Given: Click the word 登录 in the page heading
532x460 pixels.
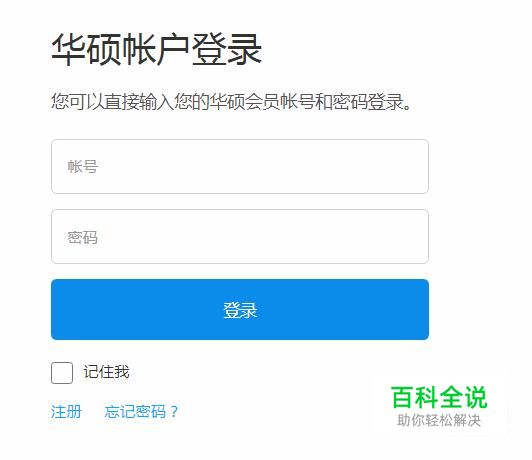Looking at the screenshot, I should (x=227, y=50).
